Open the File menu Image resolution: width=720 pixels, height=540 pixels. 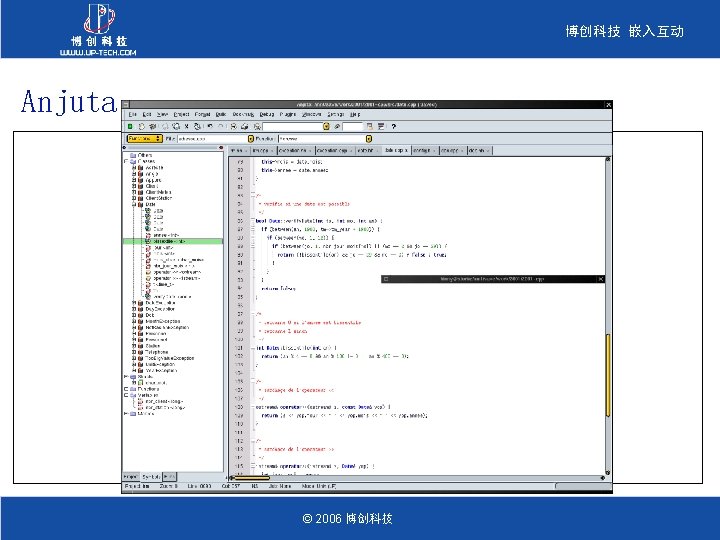pyautogui.click(x=133, y=114)
